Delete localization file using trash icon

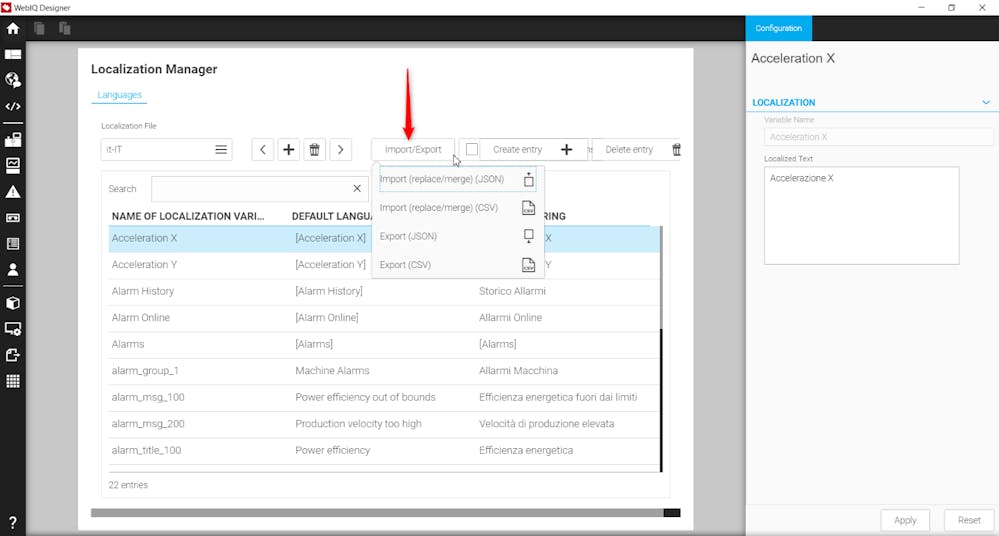pyautogui.click(x=315, y=150)
